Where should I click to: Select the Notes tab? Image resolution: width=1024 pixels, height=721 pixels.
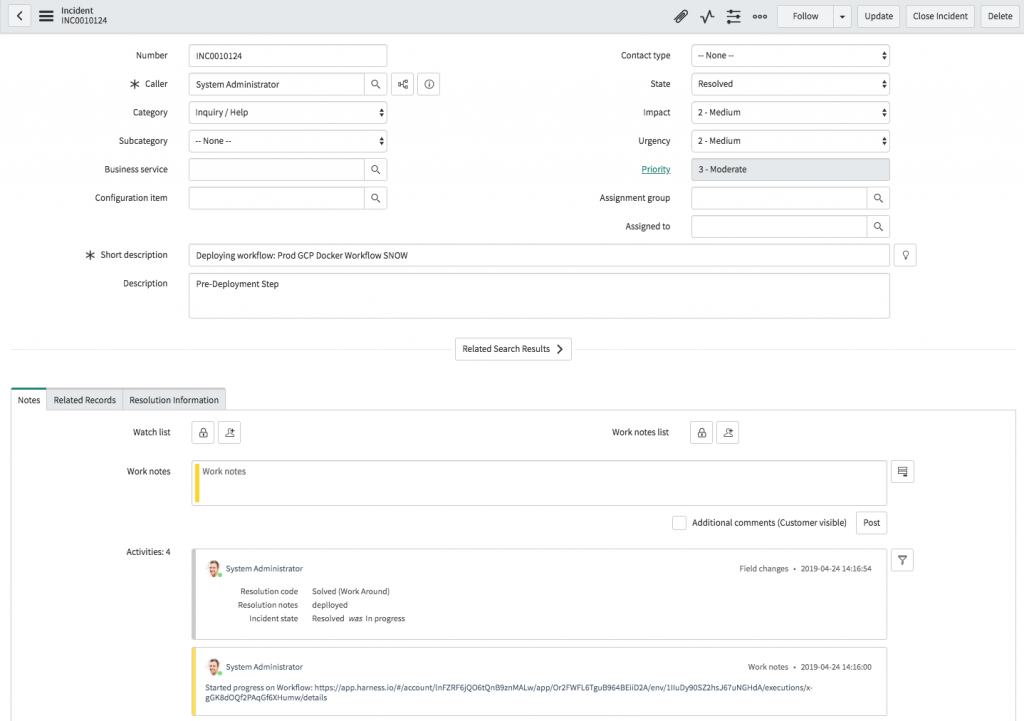(x=29, y=400)
